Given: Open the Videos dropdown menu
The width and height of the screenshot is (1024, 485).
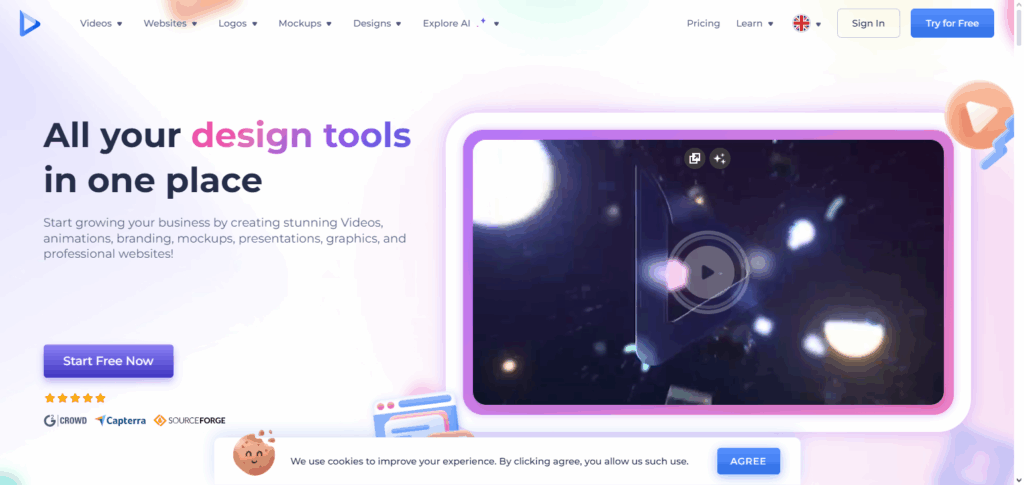Looking at the screenshot, I should pos(101,23).
